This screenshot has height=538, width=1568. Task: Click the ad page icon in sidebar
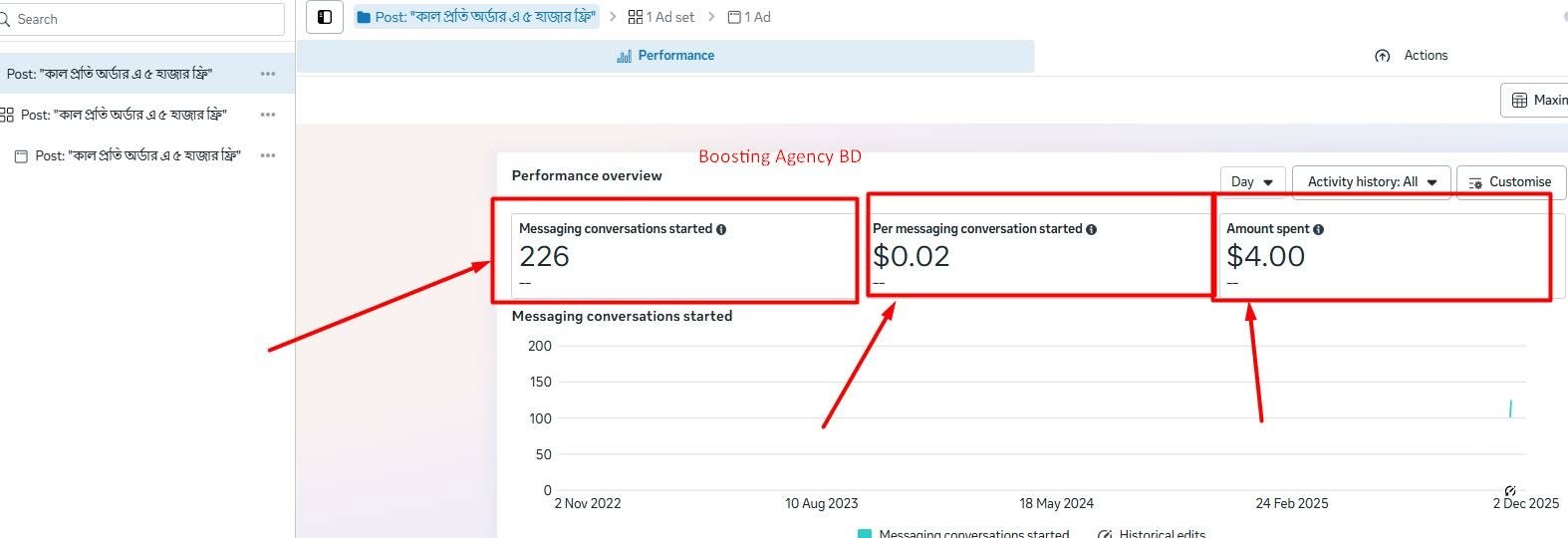click(21, 155)
